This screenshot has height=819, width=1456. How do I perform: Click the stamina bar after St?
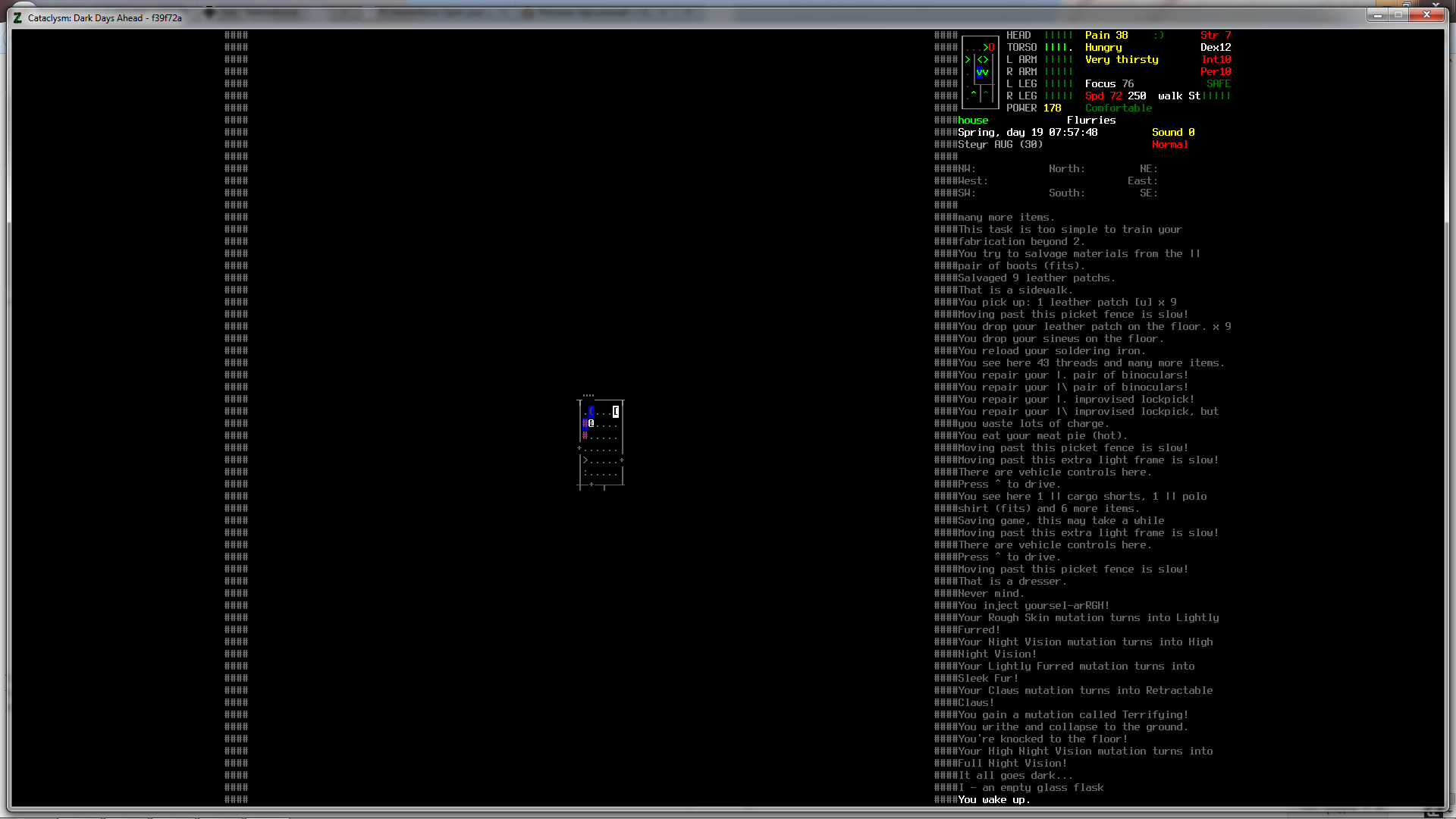click(x=1216, y=96)
